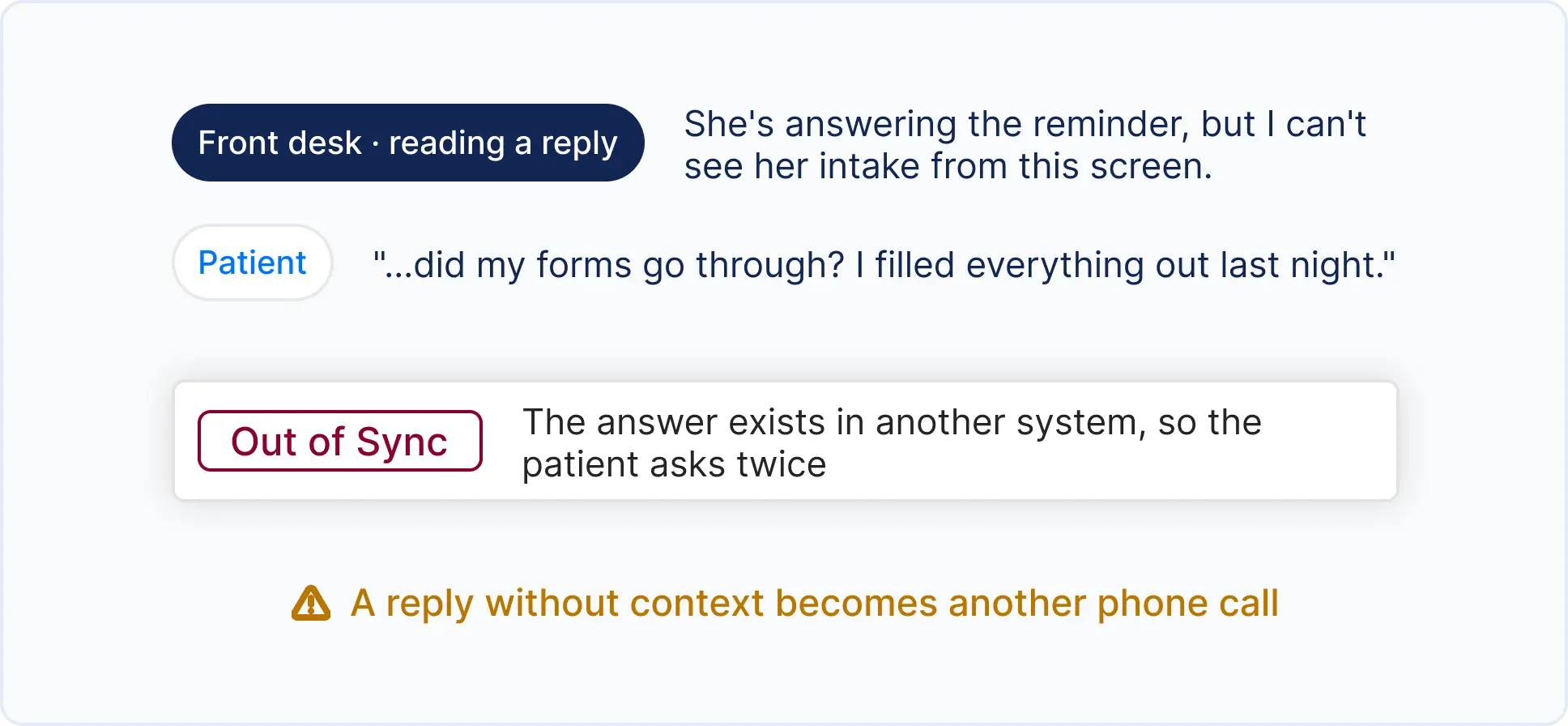Image resolution: width=1568 pixels, height=726 pixels.
Task: Click the amber warning triangle icon
Action: coord(311,604)
